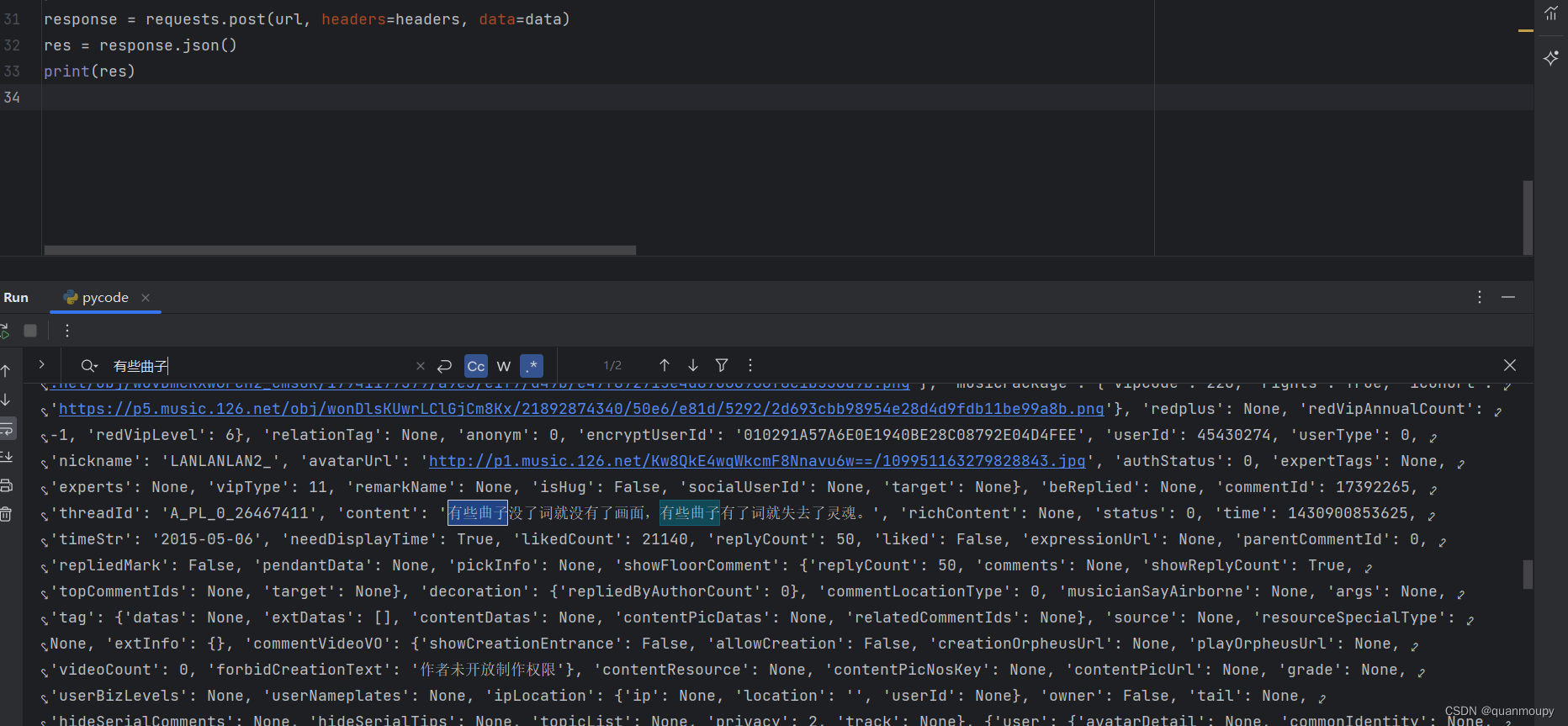This screenshot has height=726, width=1568.
Task: Toggle Regex search option
Action: pyautogui.click(x=532, y=366)
